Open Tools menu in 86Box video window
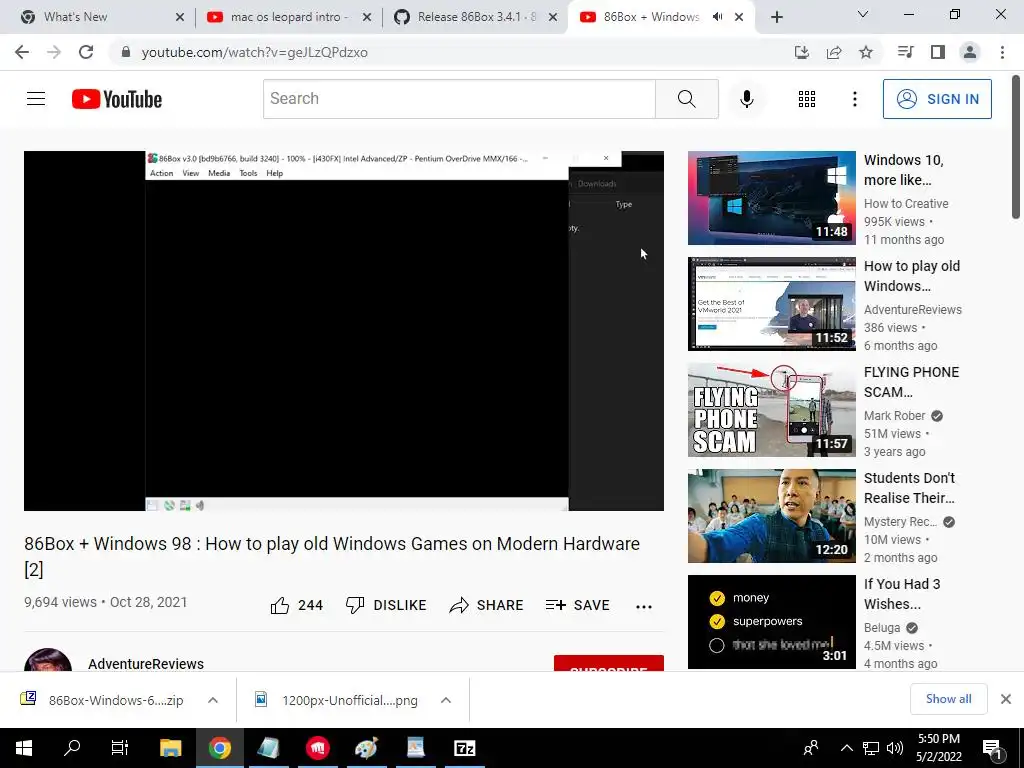 (248, 173)
